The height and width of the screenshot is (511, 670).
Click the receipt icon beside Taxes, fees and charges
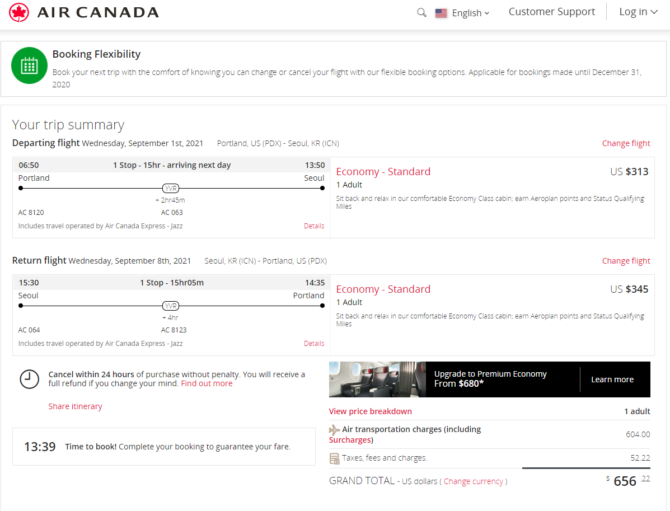pos(335,458)
